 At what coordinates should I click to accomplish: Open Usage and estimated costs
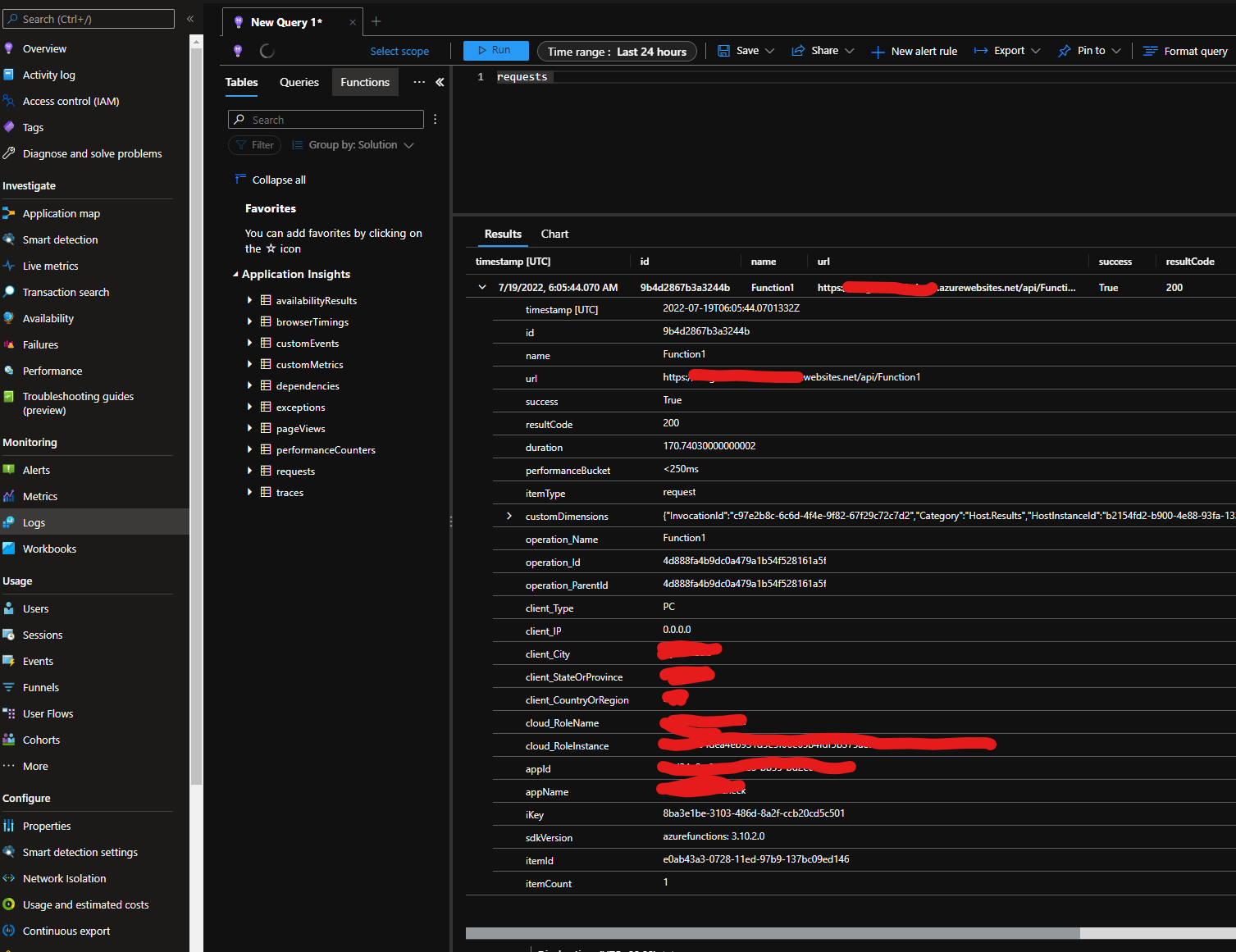[85, 905]
